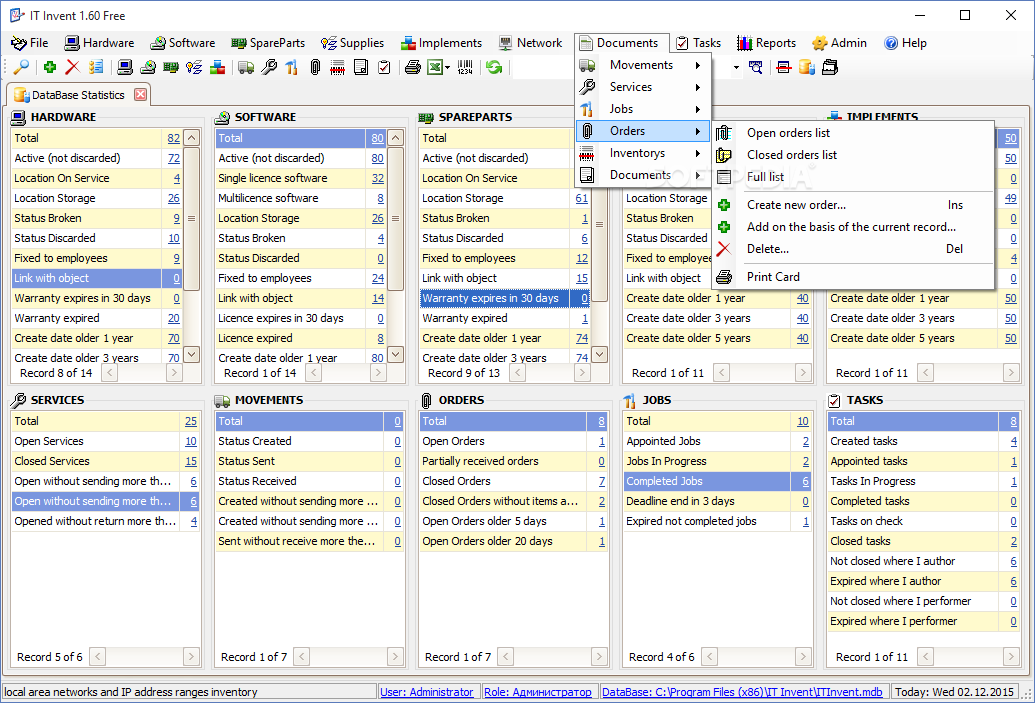This screenshot has width=1035, height=703.
Task: Click Completed Jobs count 6
Action: [x=805, y=481]
